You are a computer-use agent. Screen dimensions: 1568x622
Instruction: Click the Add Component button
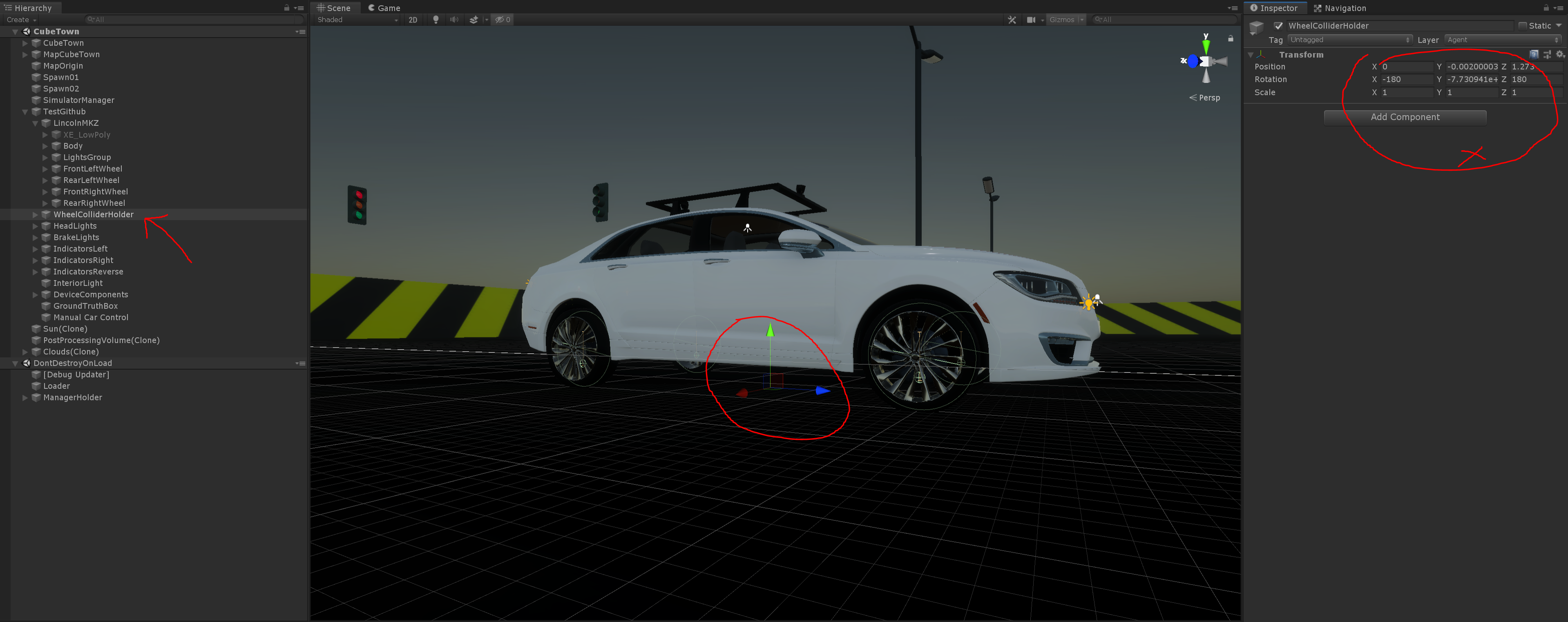(x=1405, y=117)
